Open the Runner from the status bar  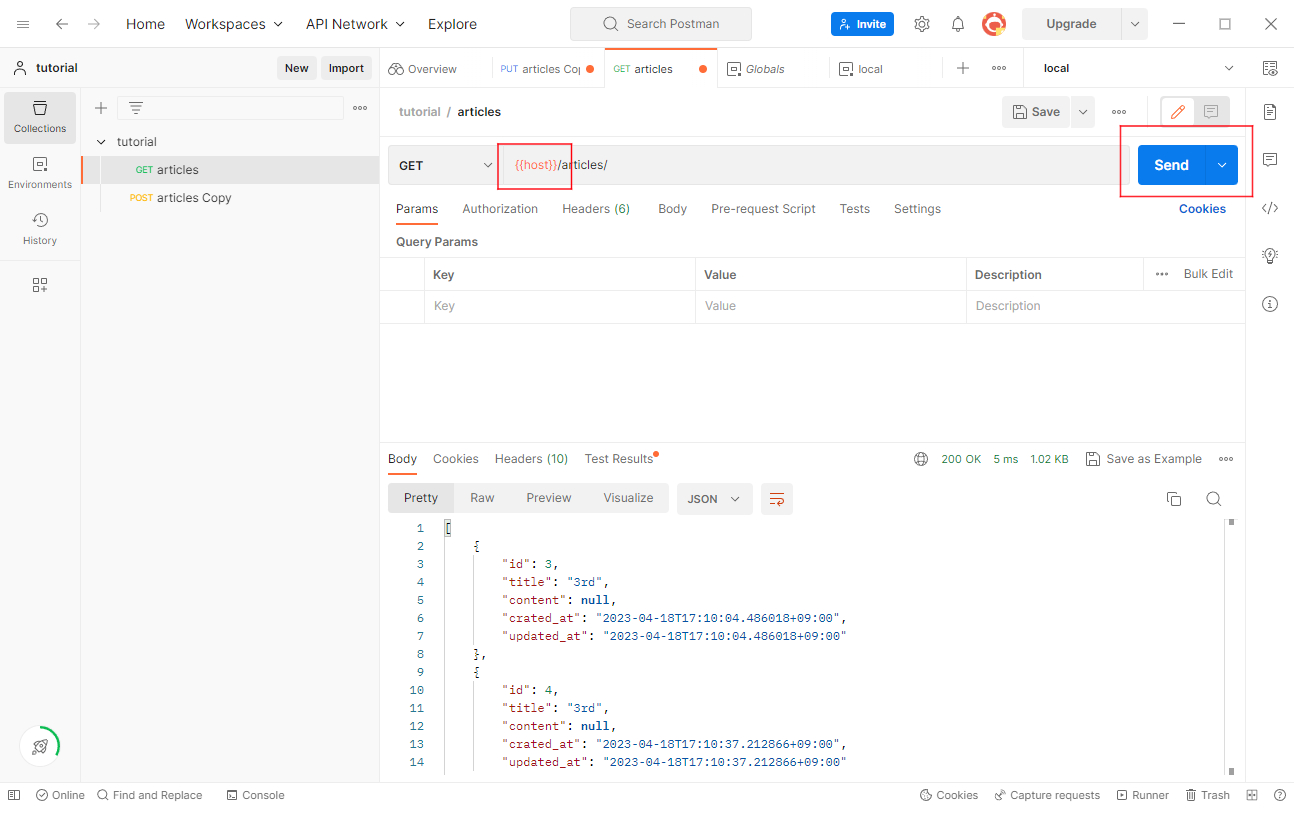[1143, 795]
